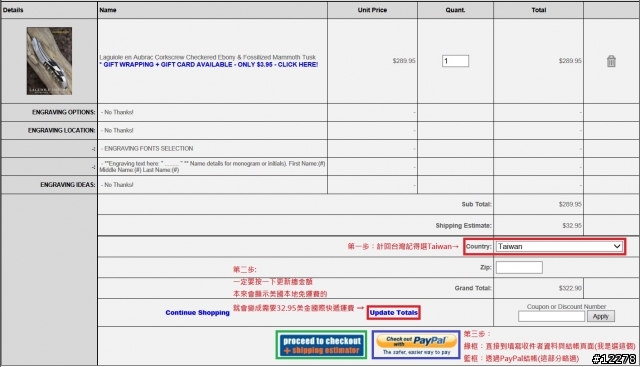Click the Total column header

[x=538, y=10]
